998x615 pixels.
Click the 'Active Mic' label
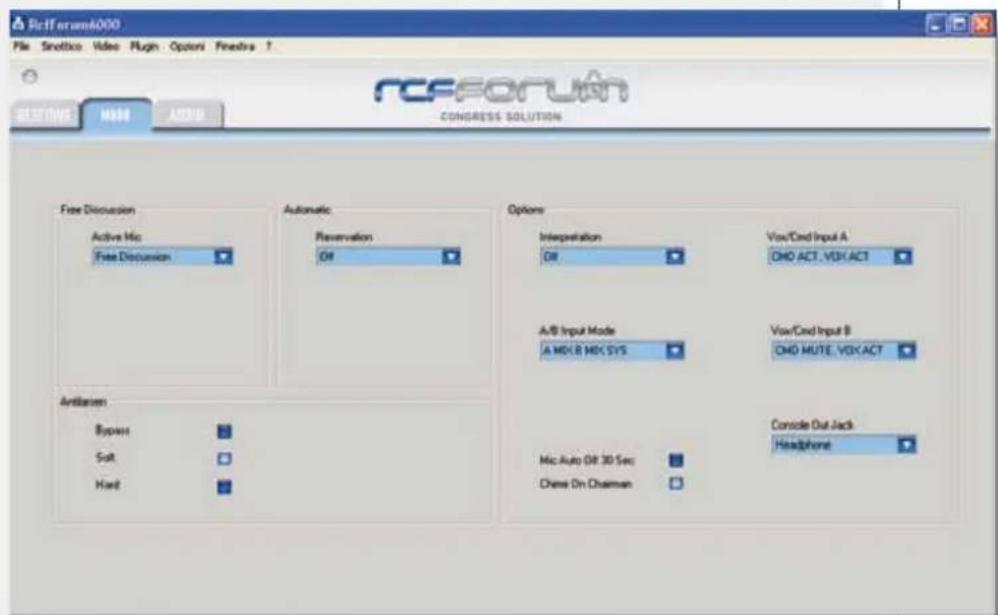coord(116,237)
